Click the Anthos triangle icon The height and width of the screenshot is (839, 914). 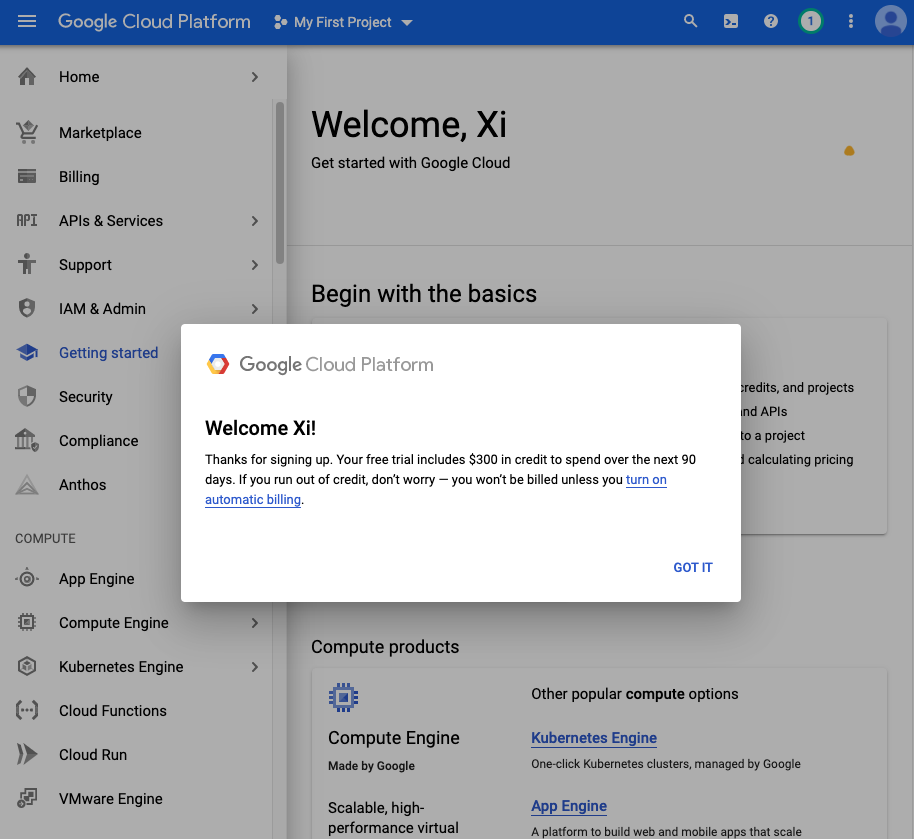tap(27, 485)
